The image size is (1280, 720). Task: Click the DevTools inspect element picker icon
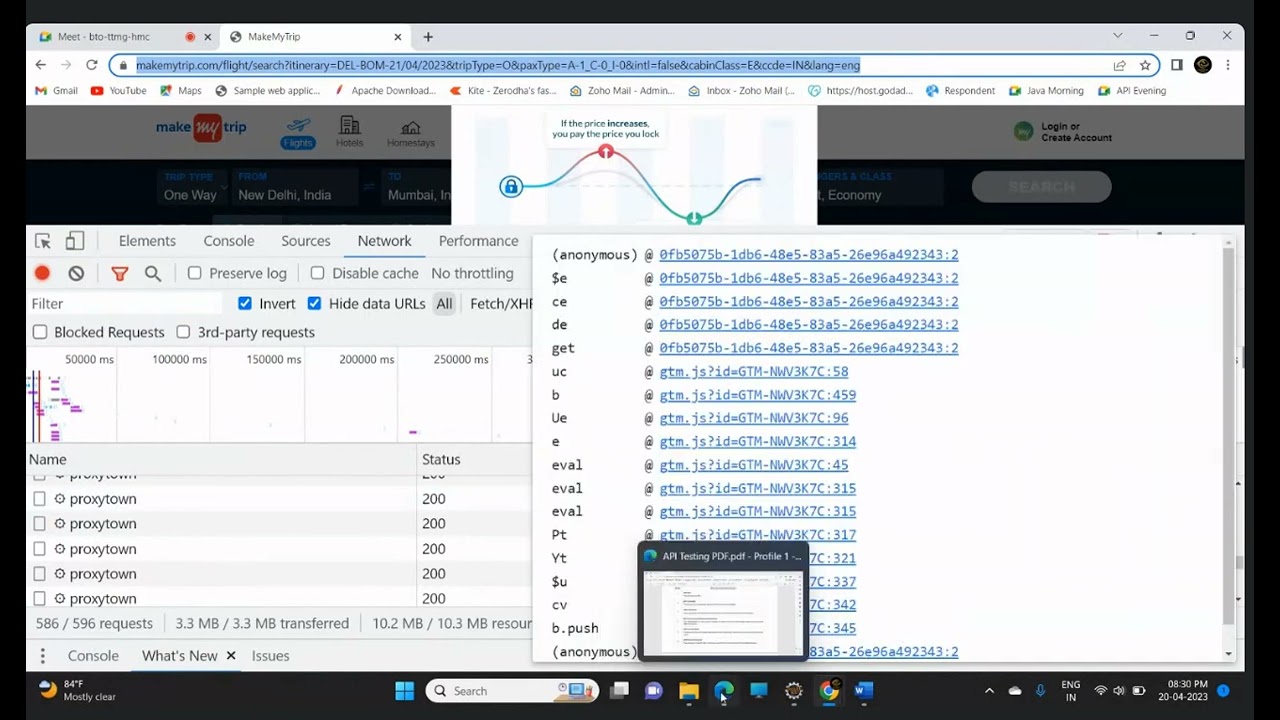point(43,241)
